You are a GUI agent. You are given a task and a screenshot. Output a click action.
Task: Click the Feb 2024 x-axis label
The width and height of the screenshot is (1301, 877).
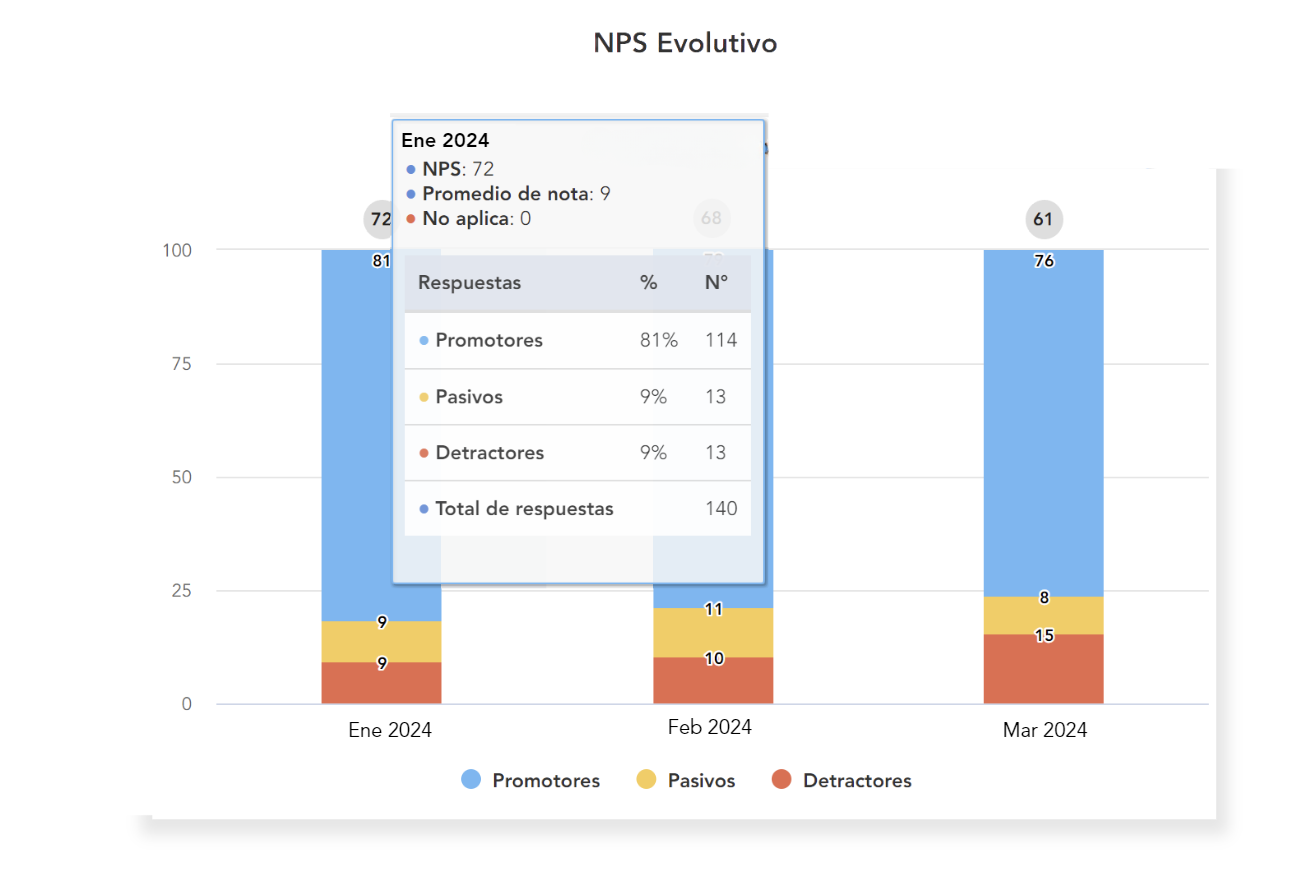click(x=709, y=727)
